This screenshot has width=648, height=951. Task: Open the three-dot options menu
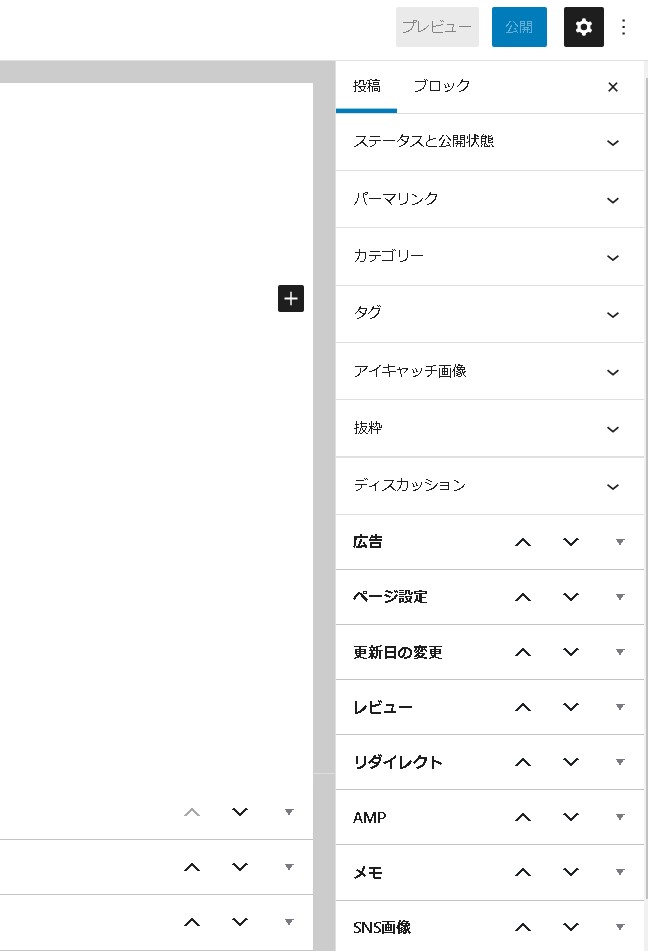point(624,27)
